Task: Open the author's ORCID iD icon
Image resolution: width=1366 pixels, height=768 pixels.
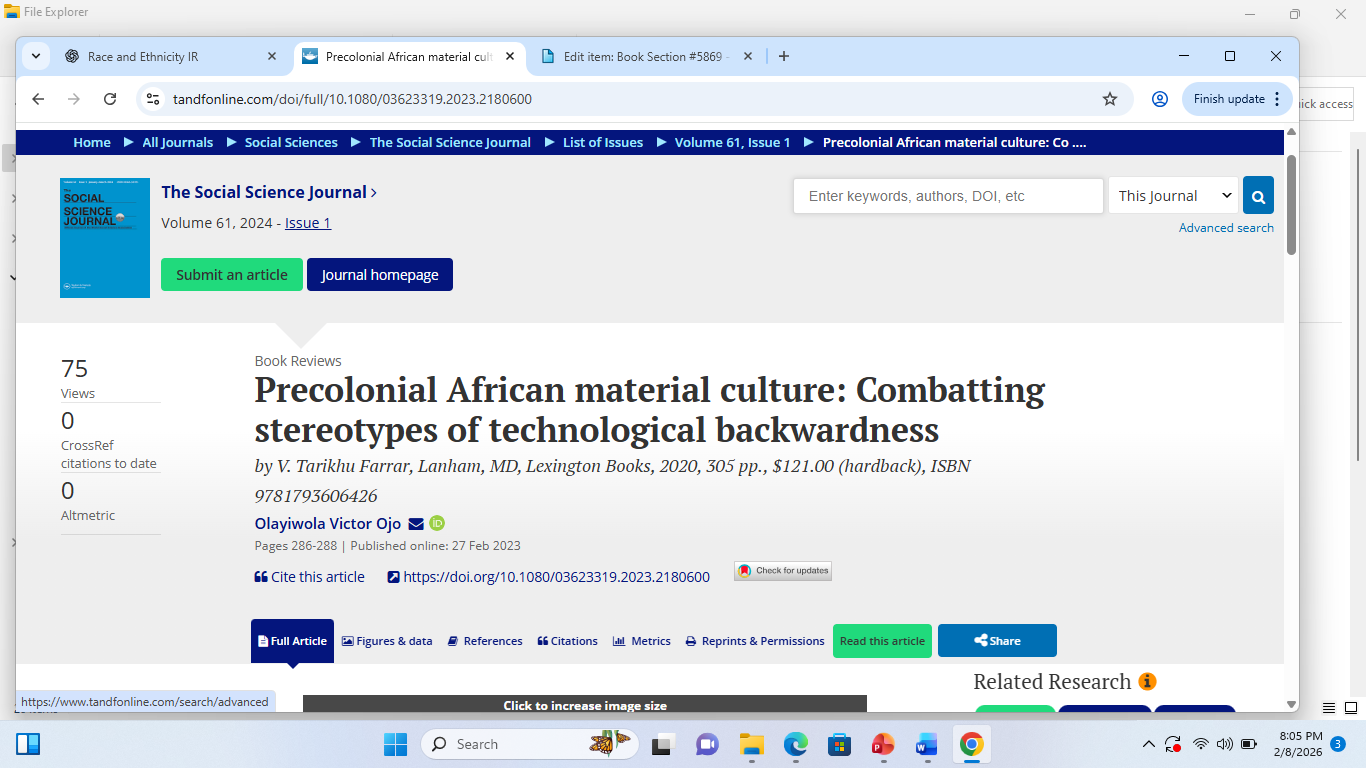Action: click(437, 524)
